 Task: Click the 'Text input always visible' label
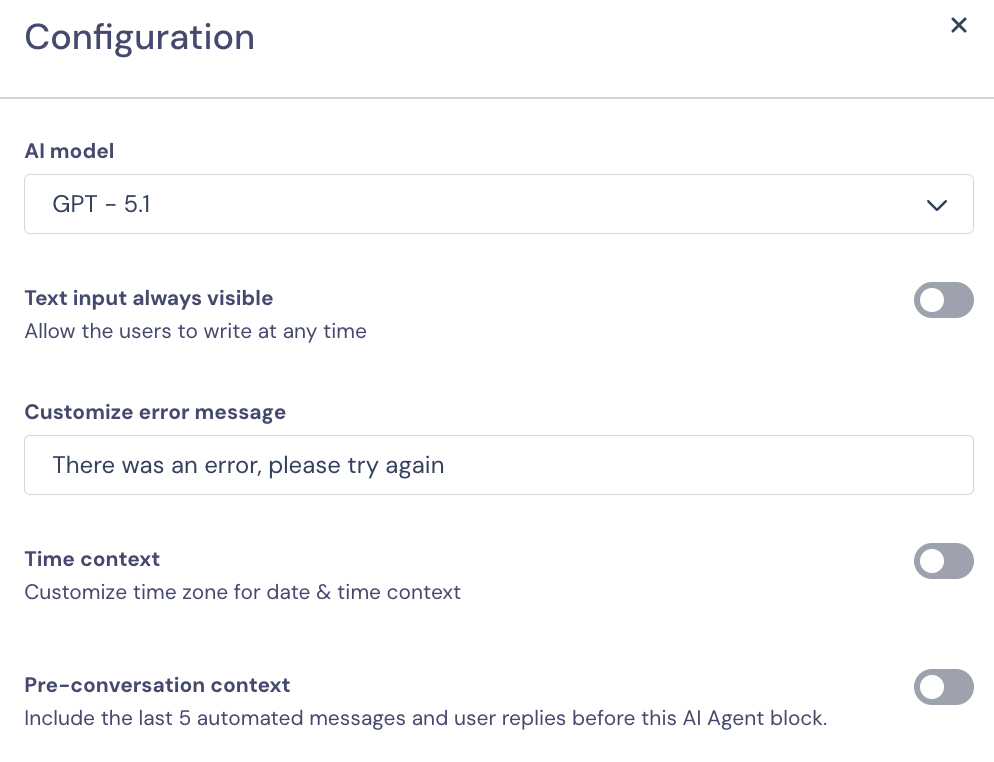[x=148, y=298]
